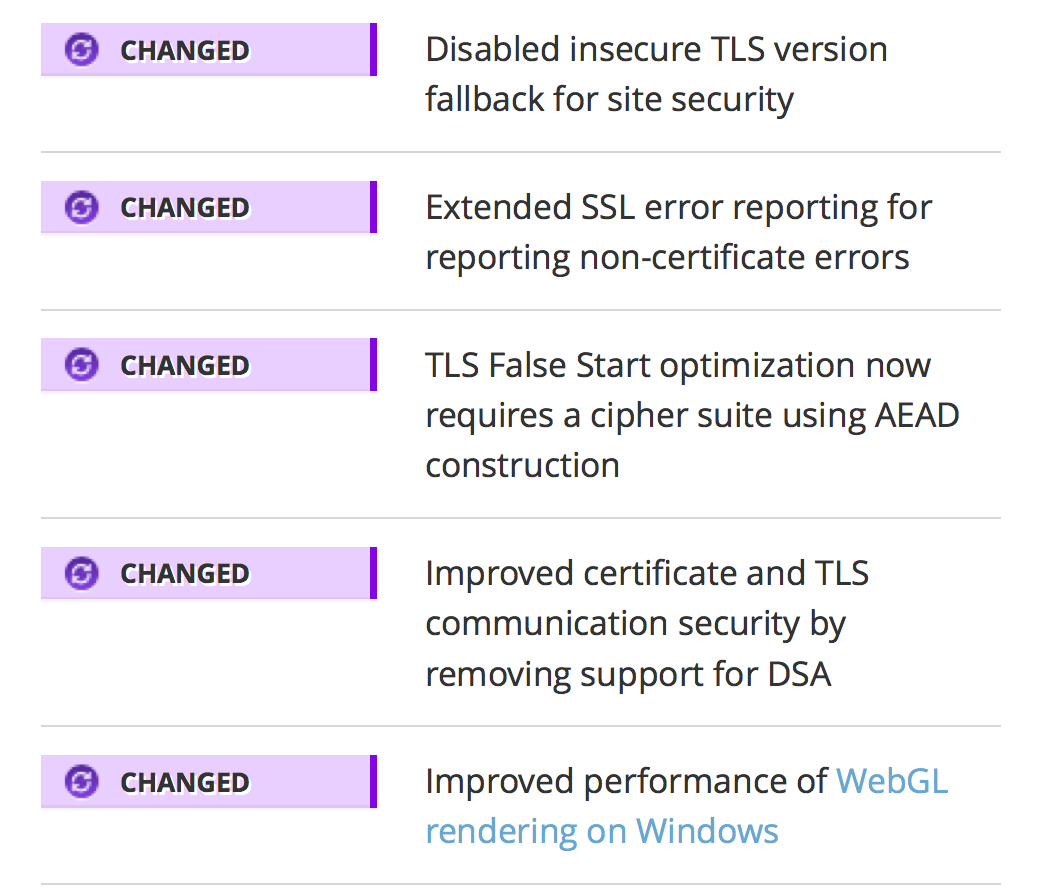Click the changed icon beside TLS version fallback
This screenshot has width=1048, height=890.
82,50
